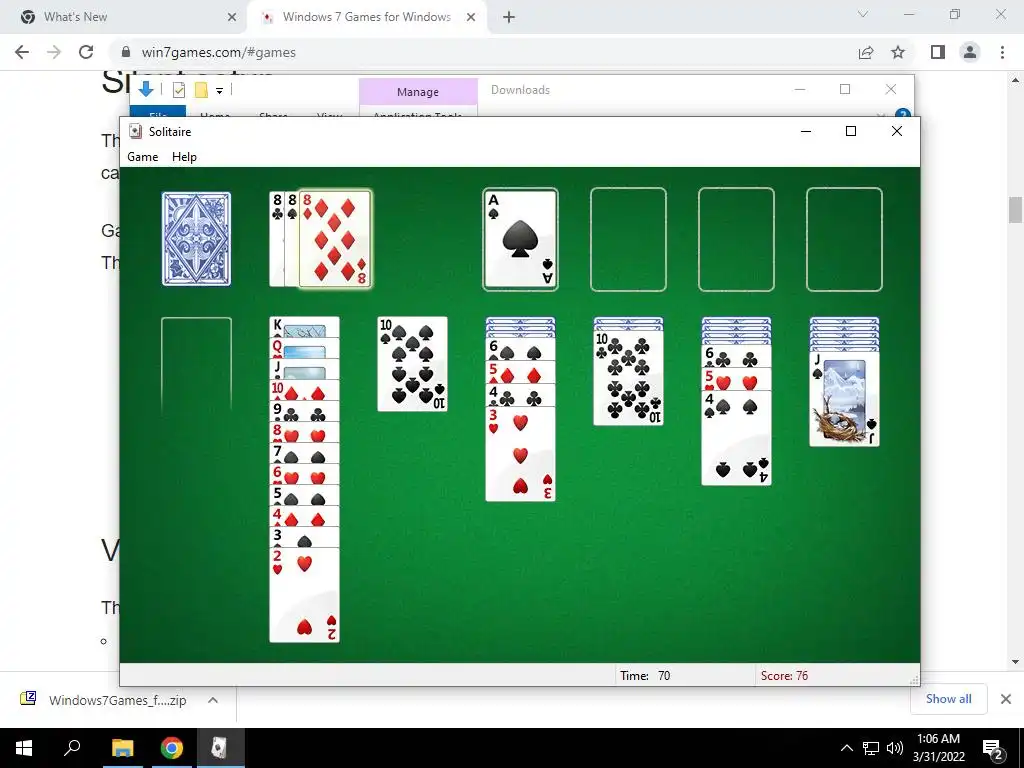The image size is (1024, 768).
Task: Open Chrome from the taskbar
Action: [x=172, y=748]
